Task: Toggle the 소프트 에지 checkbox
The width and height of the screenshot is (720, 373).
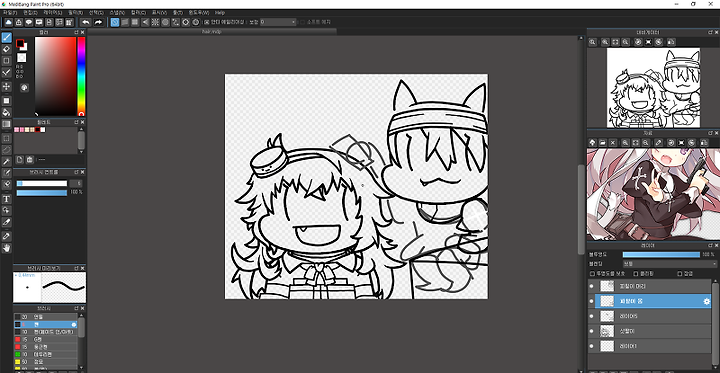Action: (x=302, y=22)
